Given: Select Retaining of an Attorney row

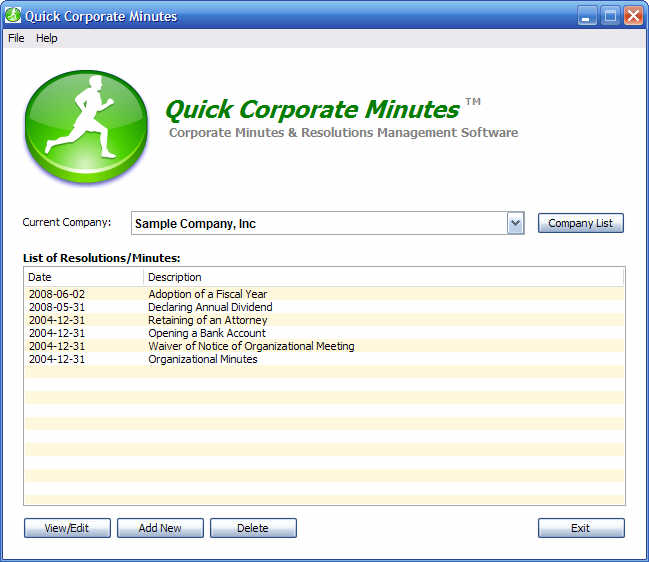Looking at the screenshot, I should 324,320.
